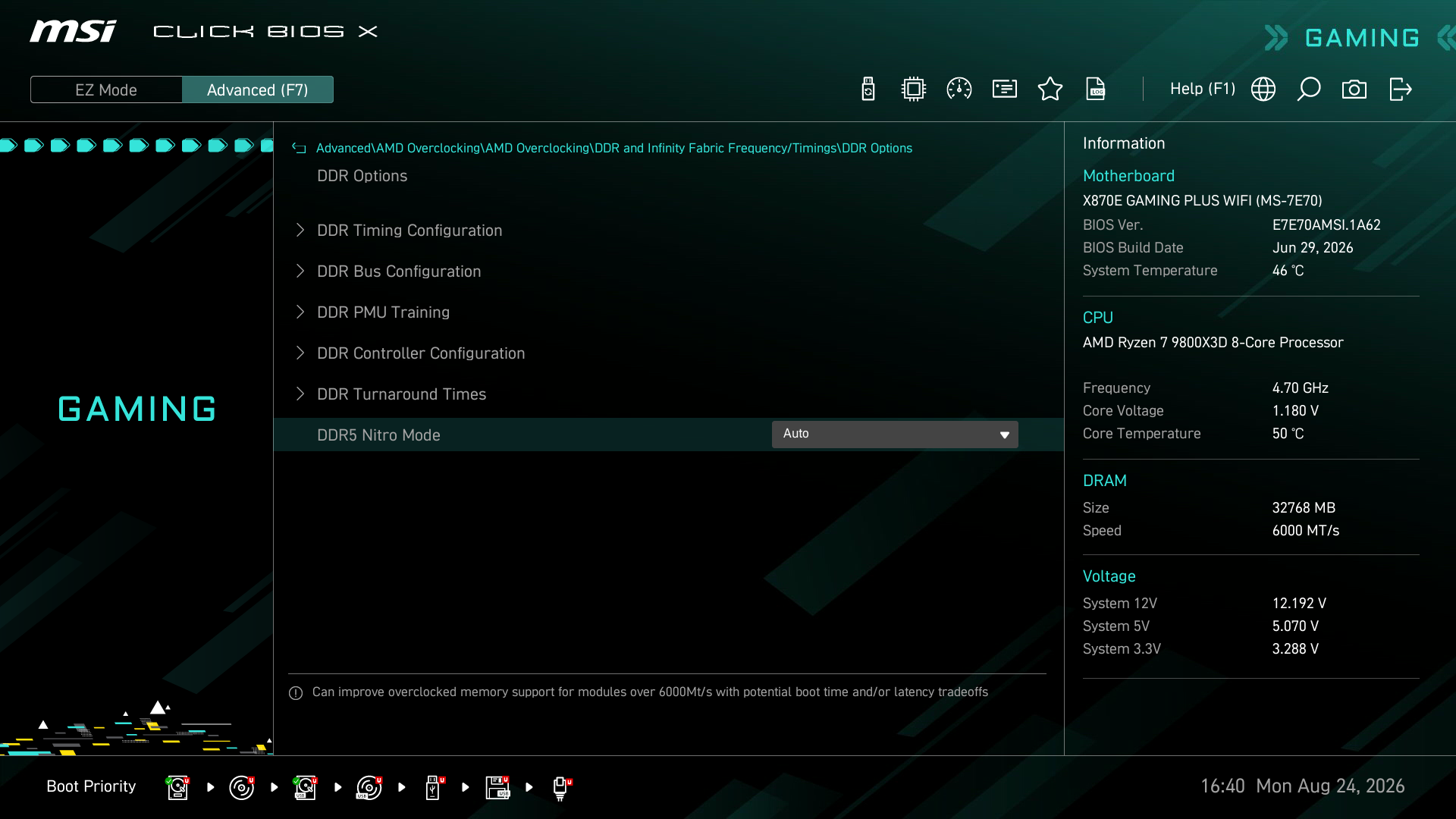The image size is (1456, 819).
Task: Open the DDR5 Nitro Mode Auto dropdown
Action: tap(895, 435)
